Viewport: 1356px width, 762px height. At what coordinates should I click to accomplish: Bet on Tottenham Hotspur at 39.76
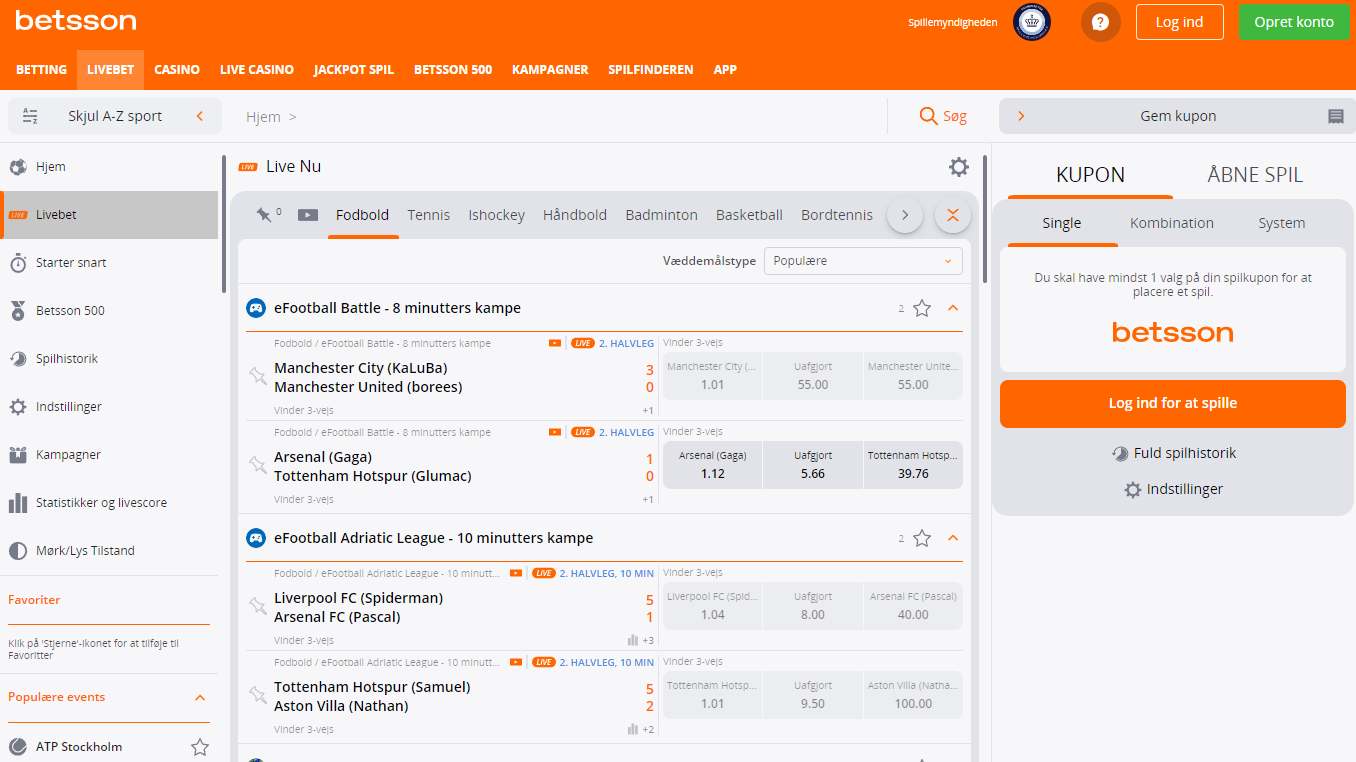(x=913, y=465)
